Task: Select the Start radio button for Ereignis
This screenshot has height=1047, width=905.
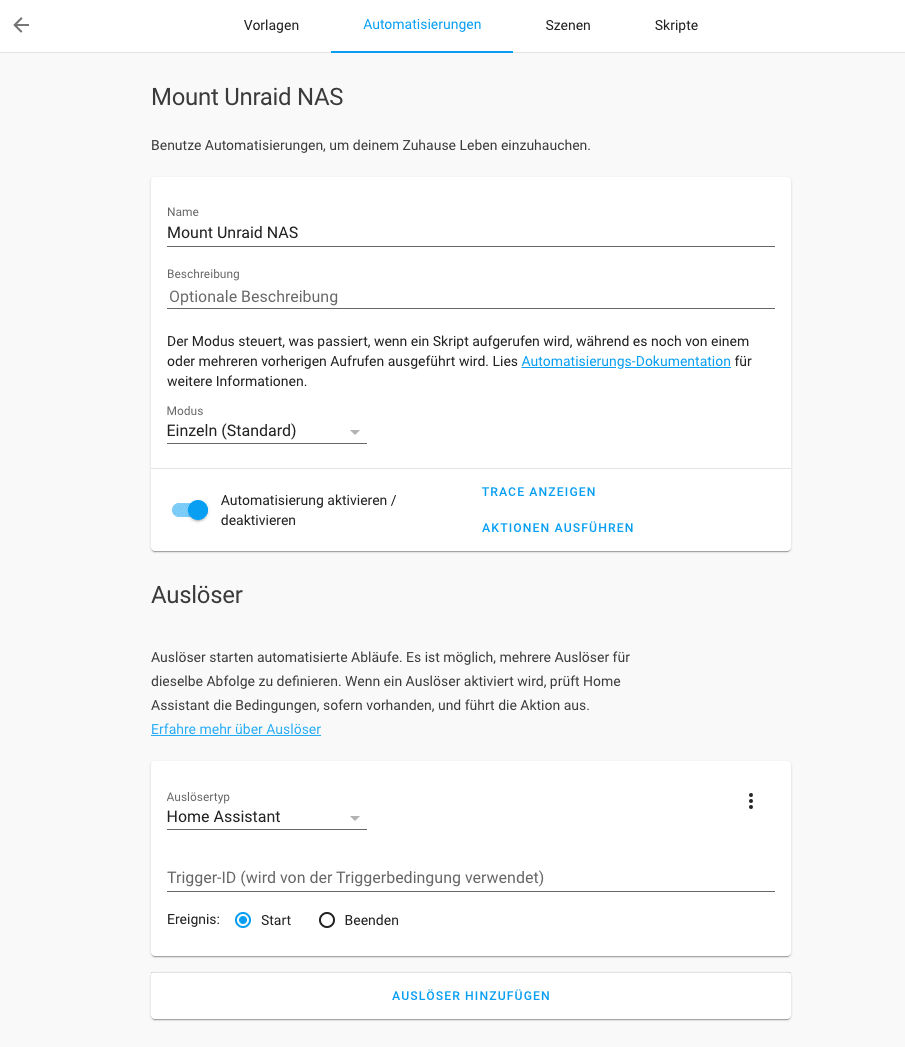Action: [241, 919]
